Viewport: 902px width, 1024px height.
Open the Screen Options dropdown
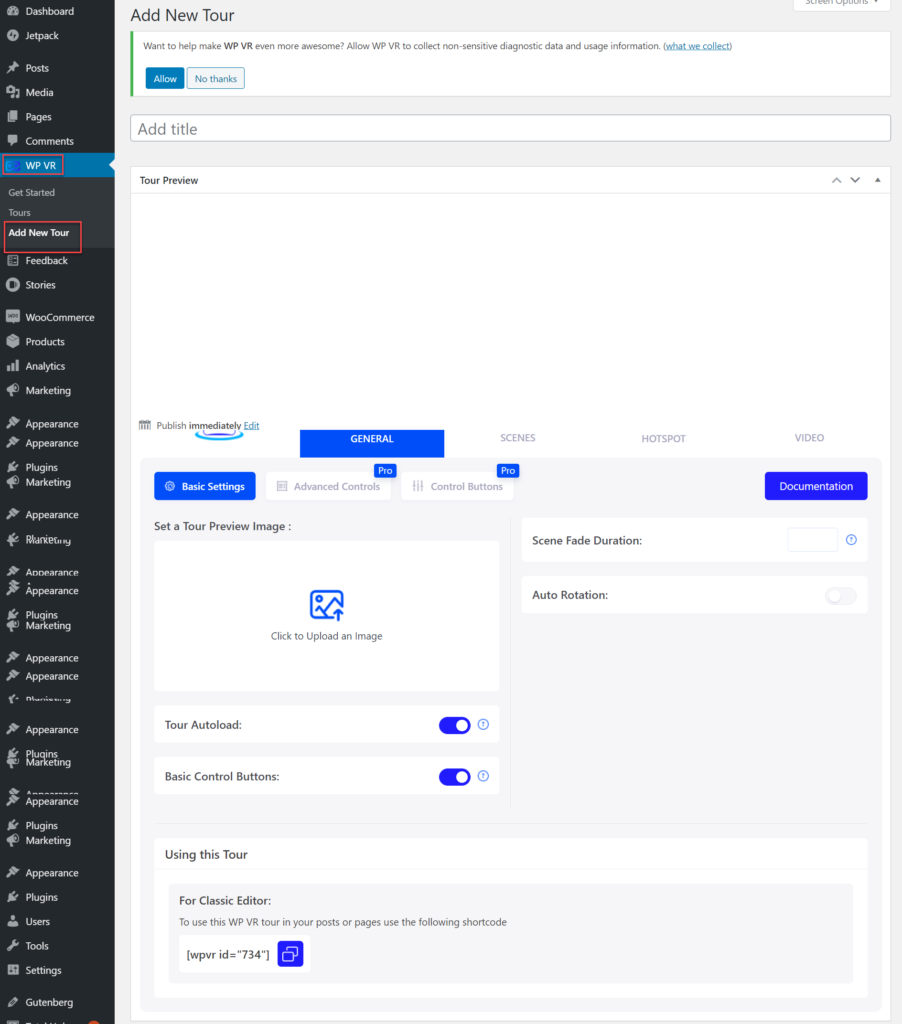coord(842,3)
